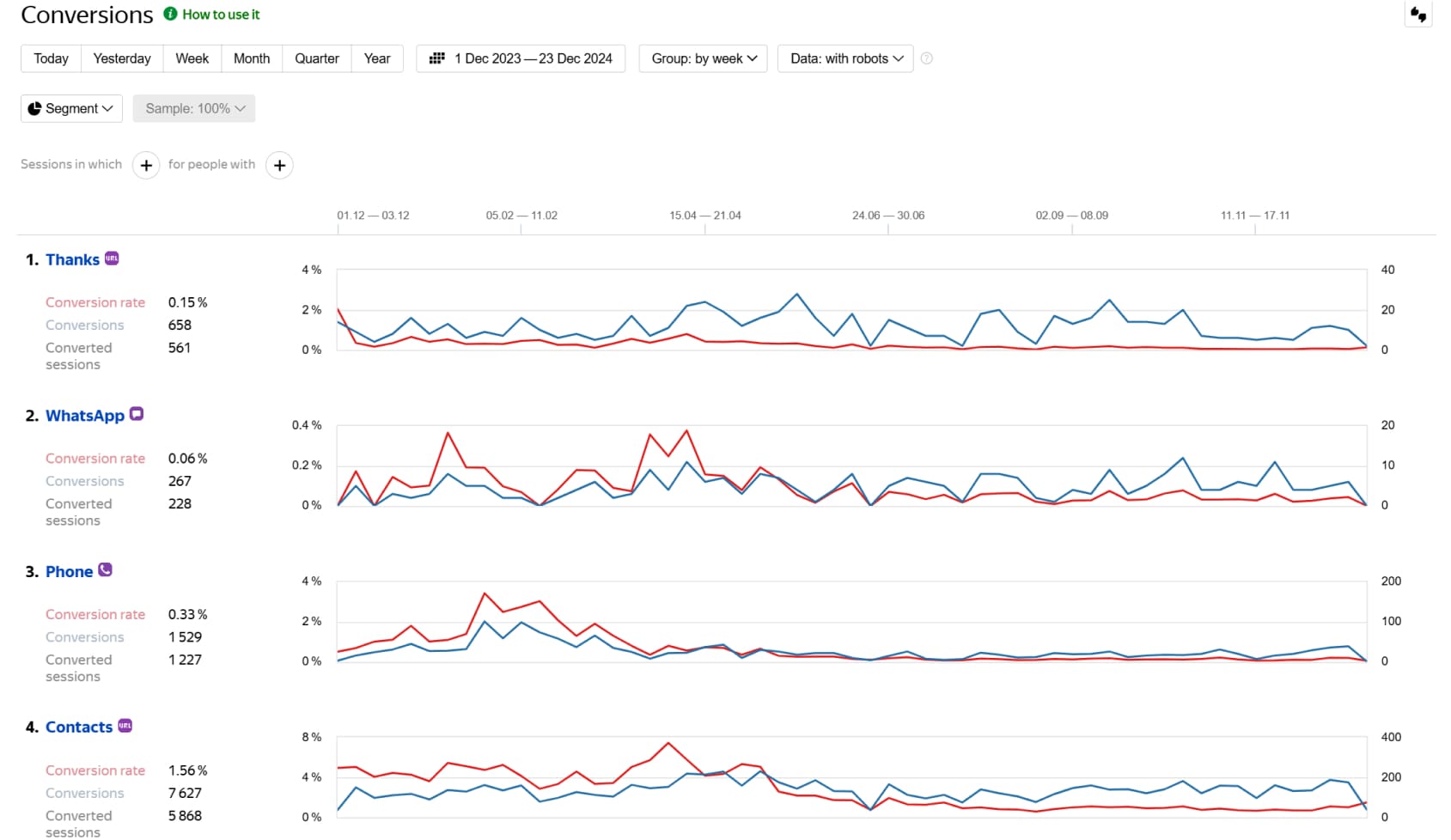Click the help question mark icon near robots

coord(926,58)
